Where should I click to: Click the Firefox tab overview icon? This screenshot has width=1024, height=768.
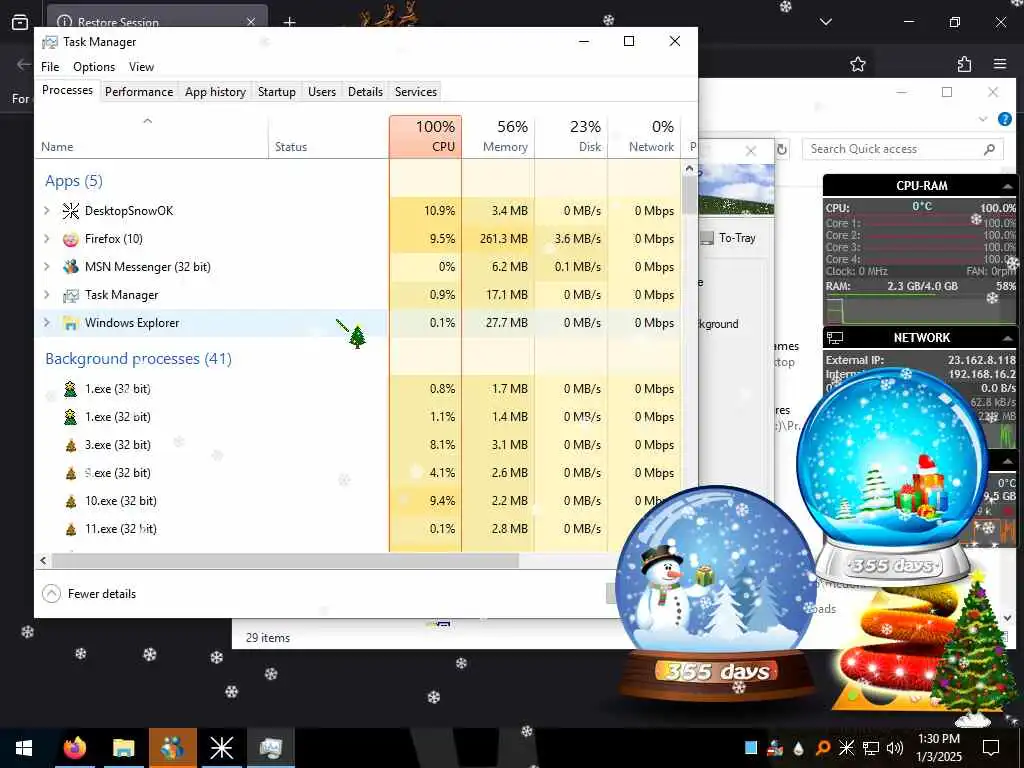tap(20, 22)
